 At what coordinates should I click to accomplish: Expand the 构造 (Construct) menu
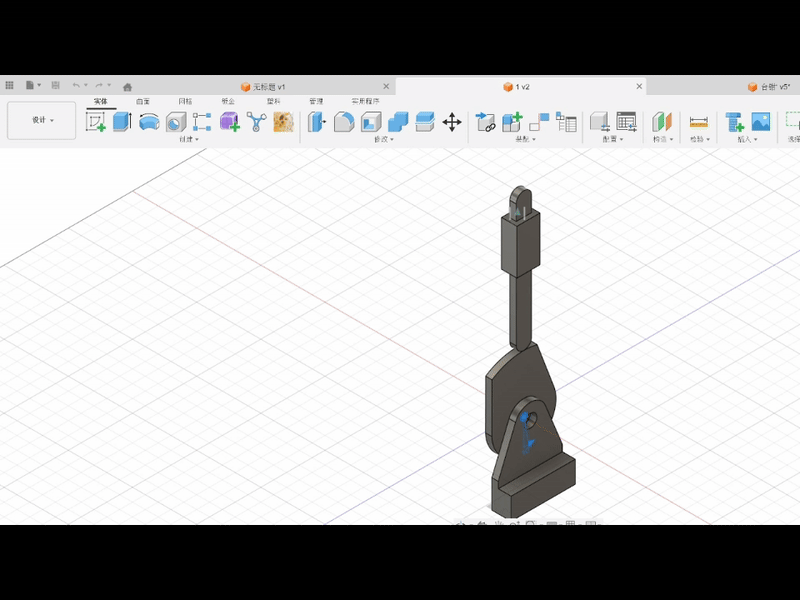663,139
